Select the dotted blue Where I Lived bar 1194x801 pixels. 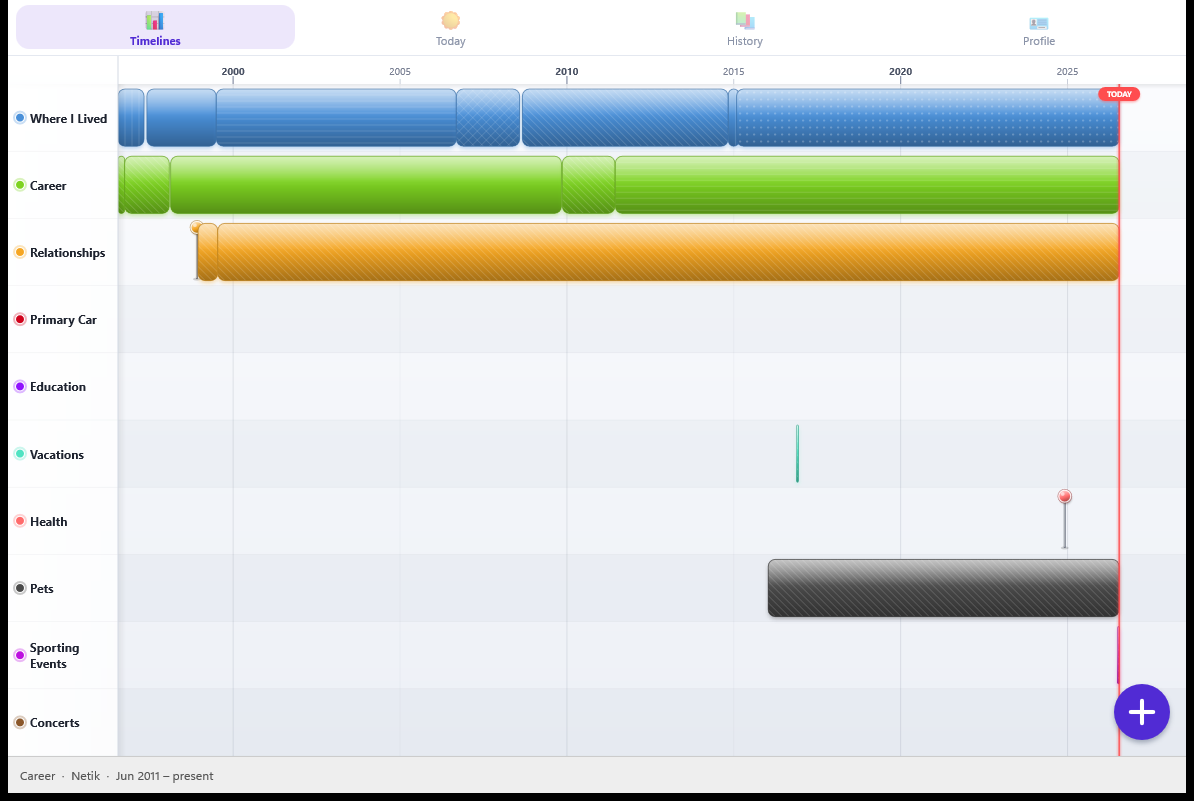(927, 118)
